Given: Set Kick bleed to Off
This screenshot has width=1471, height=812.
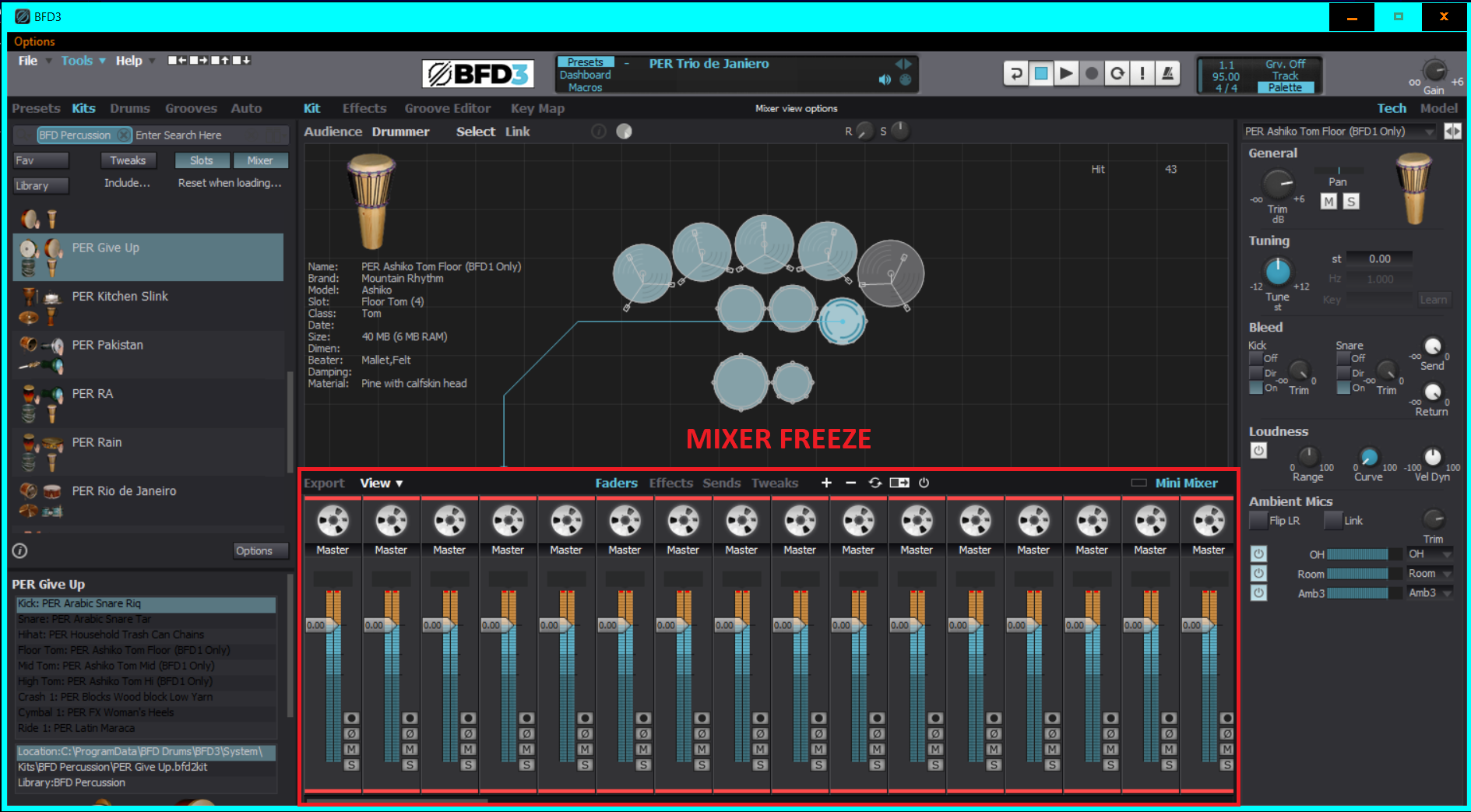Looking at the screenshot, I should (1256, 358).
